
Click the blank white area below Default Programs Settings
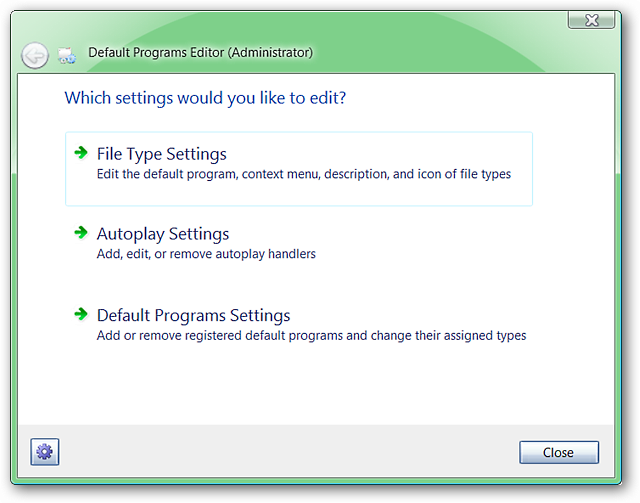[320, 385]
